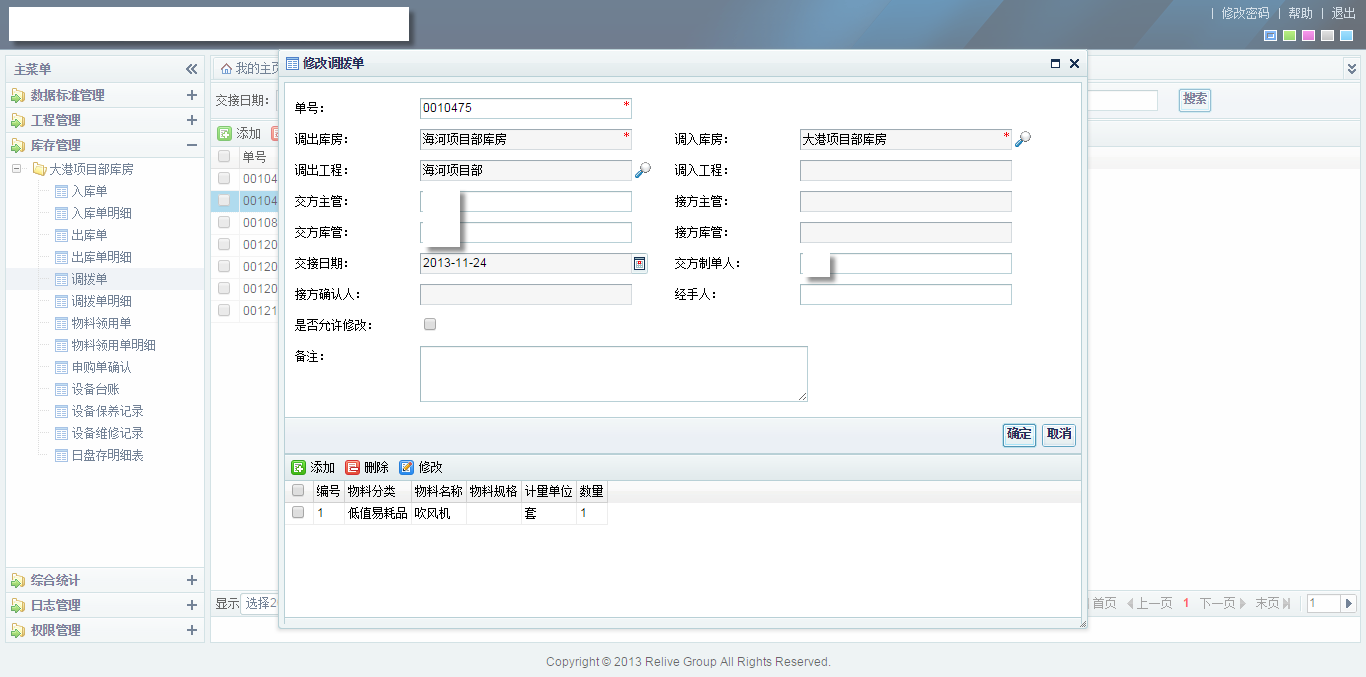The width and height of the screenshot is (1366, 677).
Task: Click the 取消 button
Action: pos(1058,434)
